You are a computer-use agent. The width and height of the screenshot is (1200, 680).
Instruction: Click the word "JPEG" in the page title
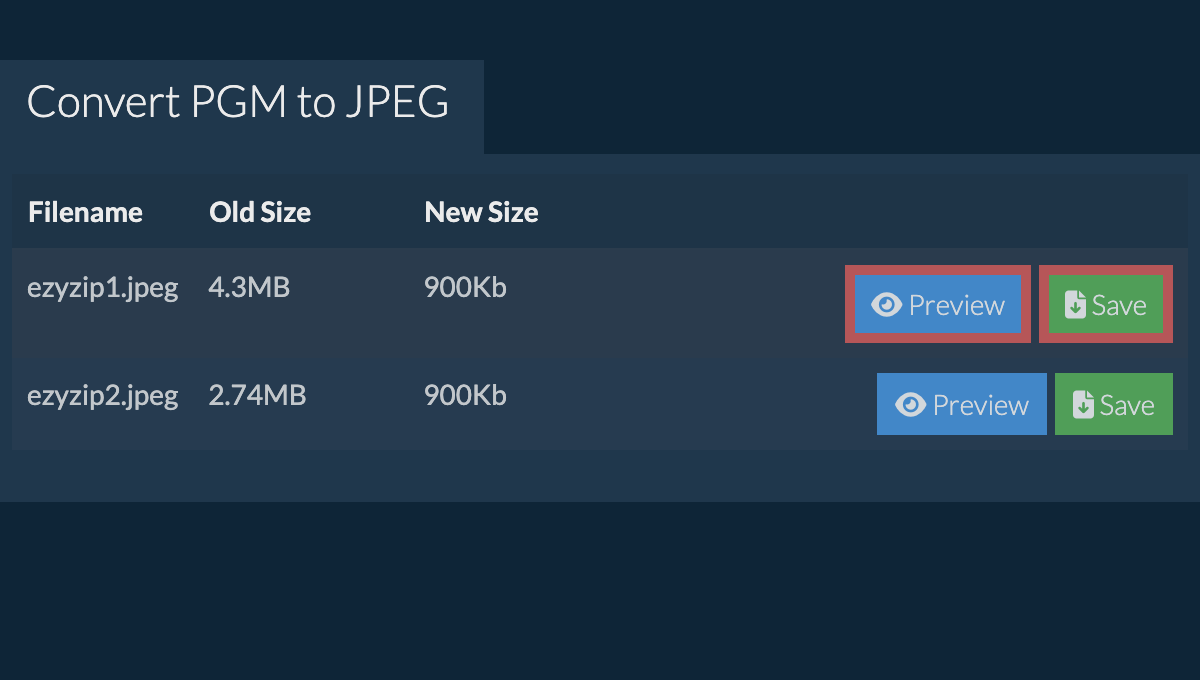coord(398,102)
